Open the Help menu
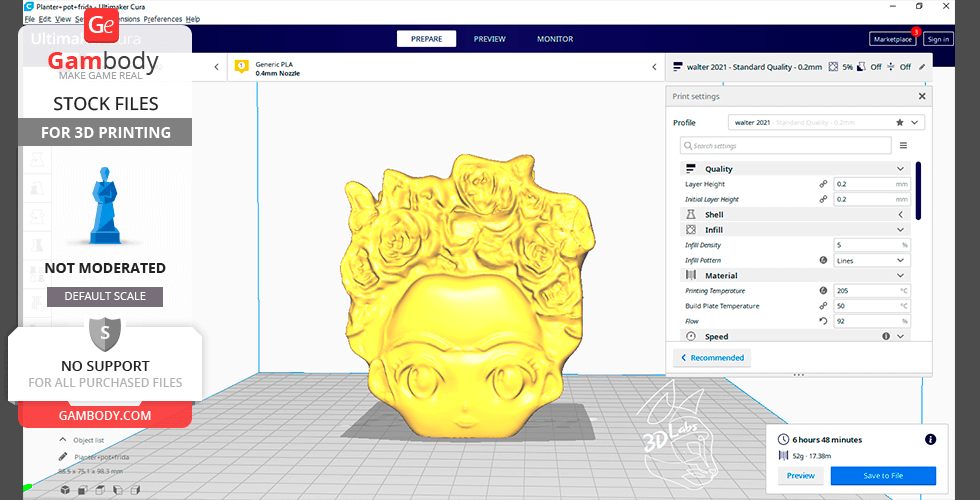The height and width of the screenshot is (500, 980). coord(193,19)
